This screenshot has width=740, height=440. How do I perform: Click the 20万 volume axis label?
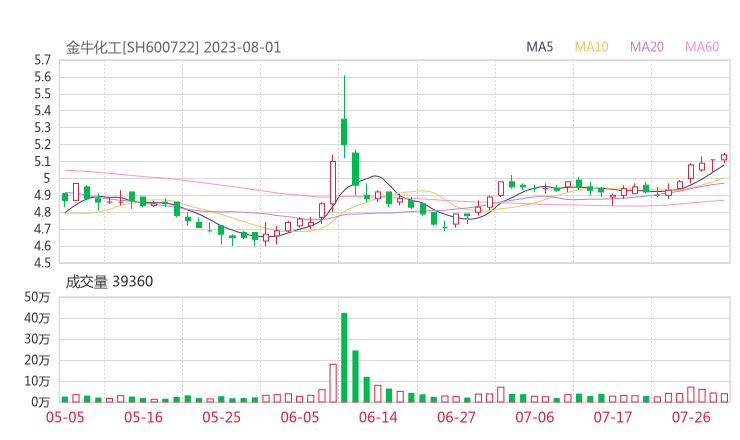(x=37, y=360)
